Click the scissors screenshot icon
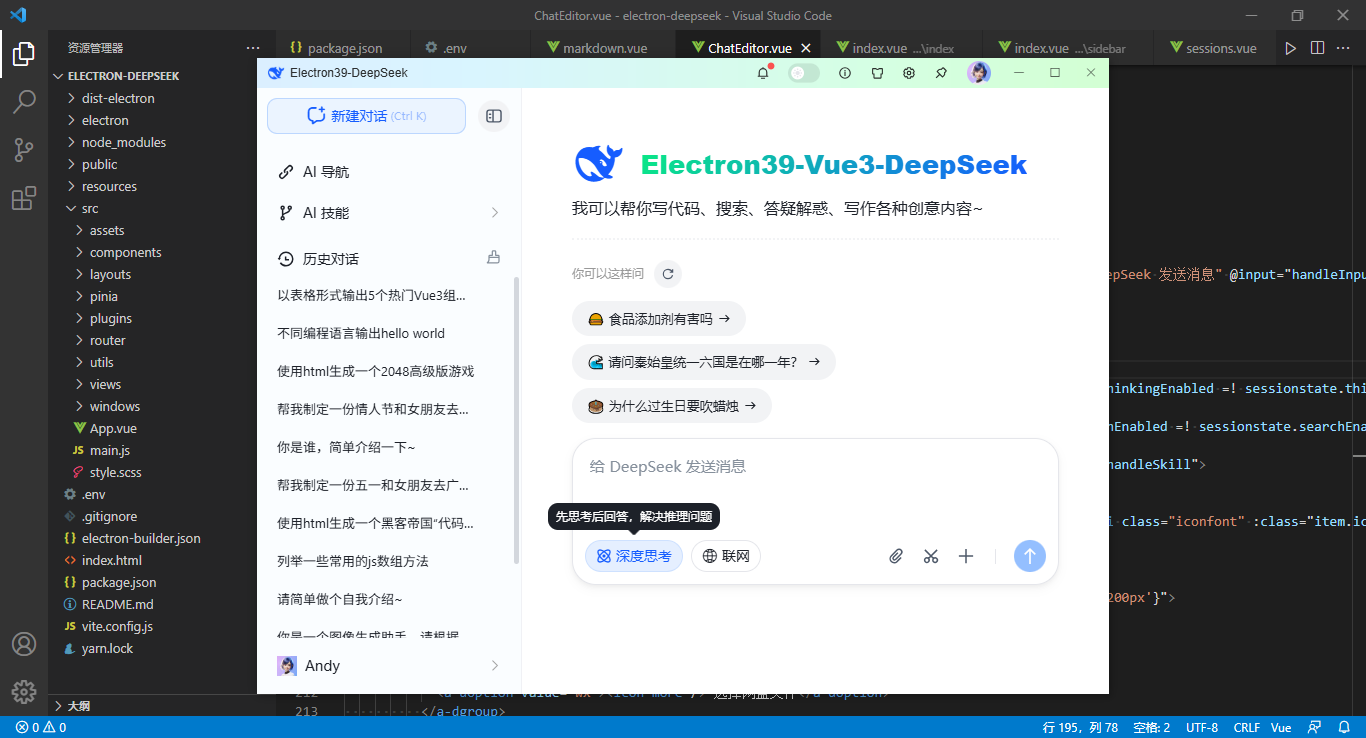 [931, 556]
